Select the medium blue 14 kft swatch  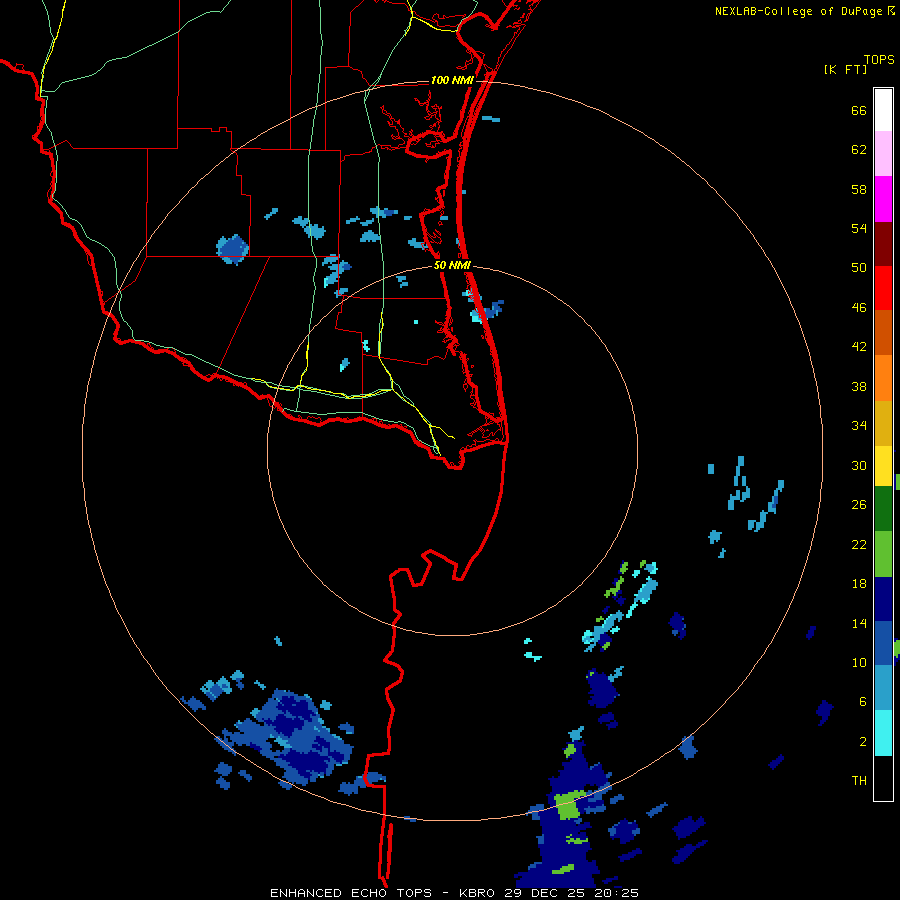pos(883,643)
